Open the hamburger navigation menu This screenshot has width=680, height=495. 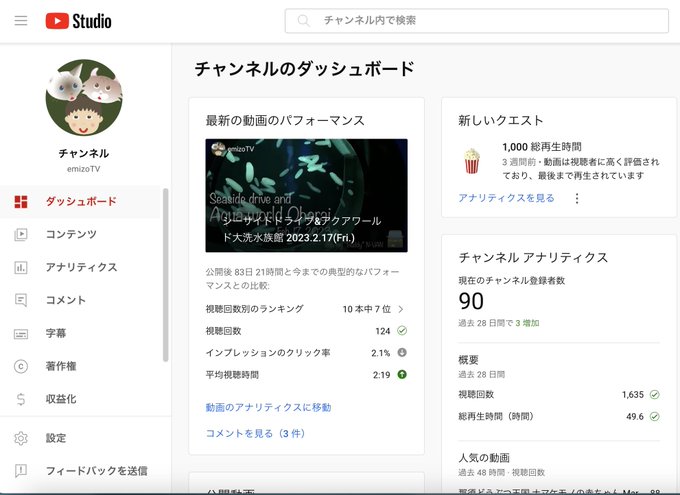coord(21,20)
